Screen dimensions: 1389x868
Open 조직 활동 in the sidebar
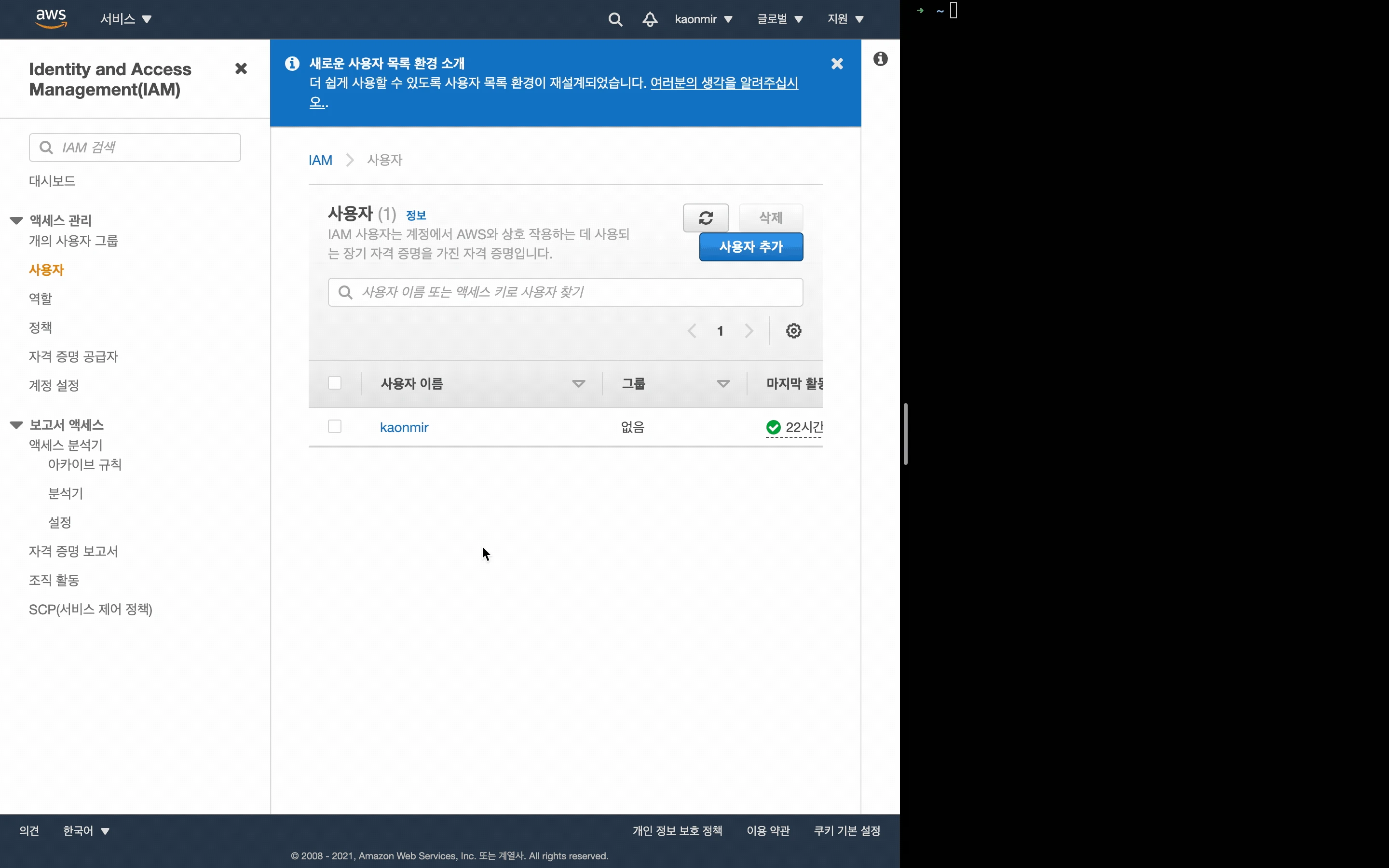point(54,581)
